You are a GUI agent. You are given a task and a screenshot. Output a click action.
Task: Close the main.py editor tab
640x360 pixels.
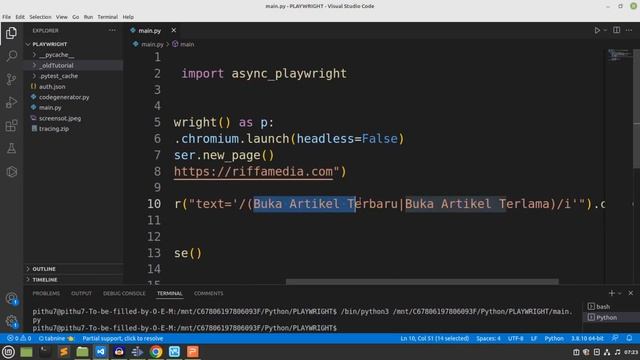click(x=173, y=30)
